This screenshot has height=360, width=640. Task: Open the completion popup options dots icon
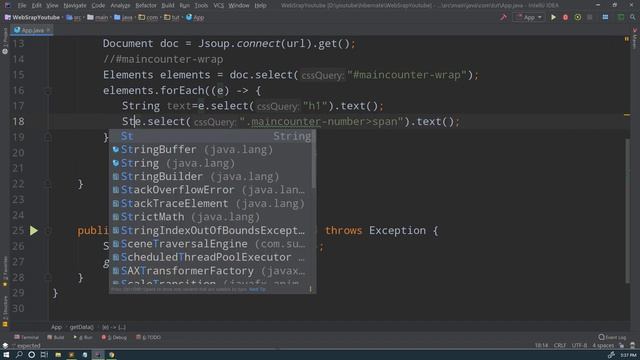click(311, 289)
